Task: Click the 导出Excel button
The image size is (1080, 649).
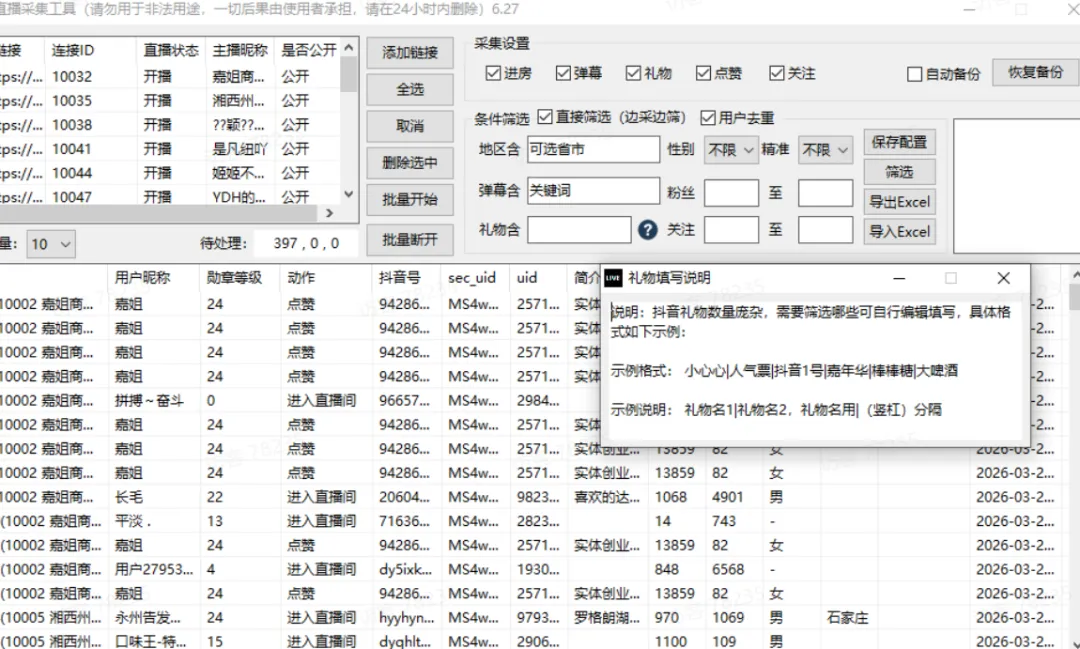Action: (x=899, y=202)
